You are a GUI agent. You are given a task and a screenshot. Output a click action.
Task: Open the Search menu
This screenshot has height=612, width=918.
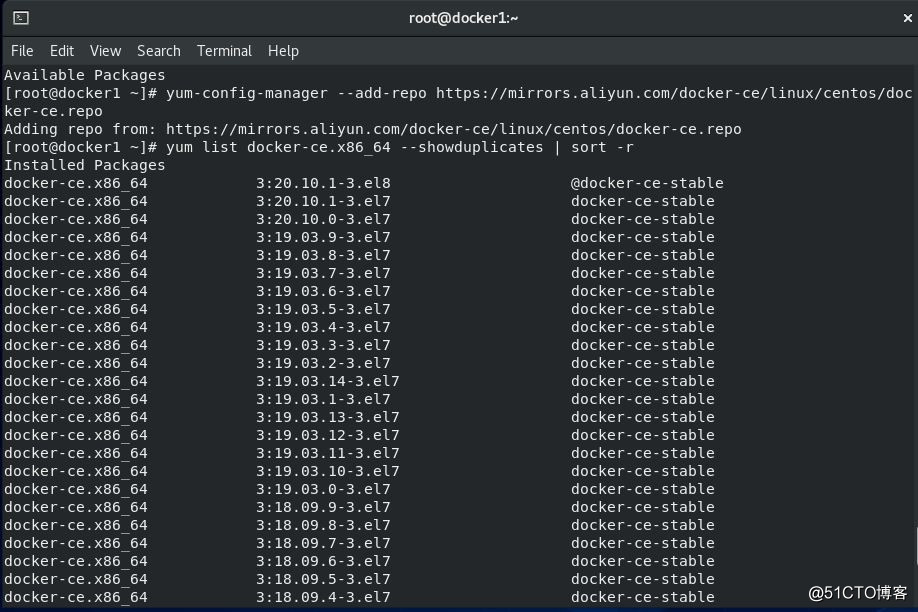pyautogui.click(x=159, y=51)
